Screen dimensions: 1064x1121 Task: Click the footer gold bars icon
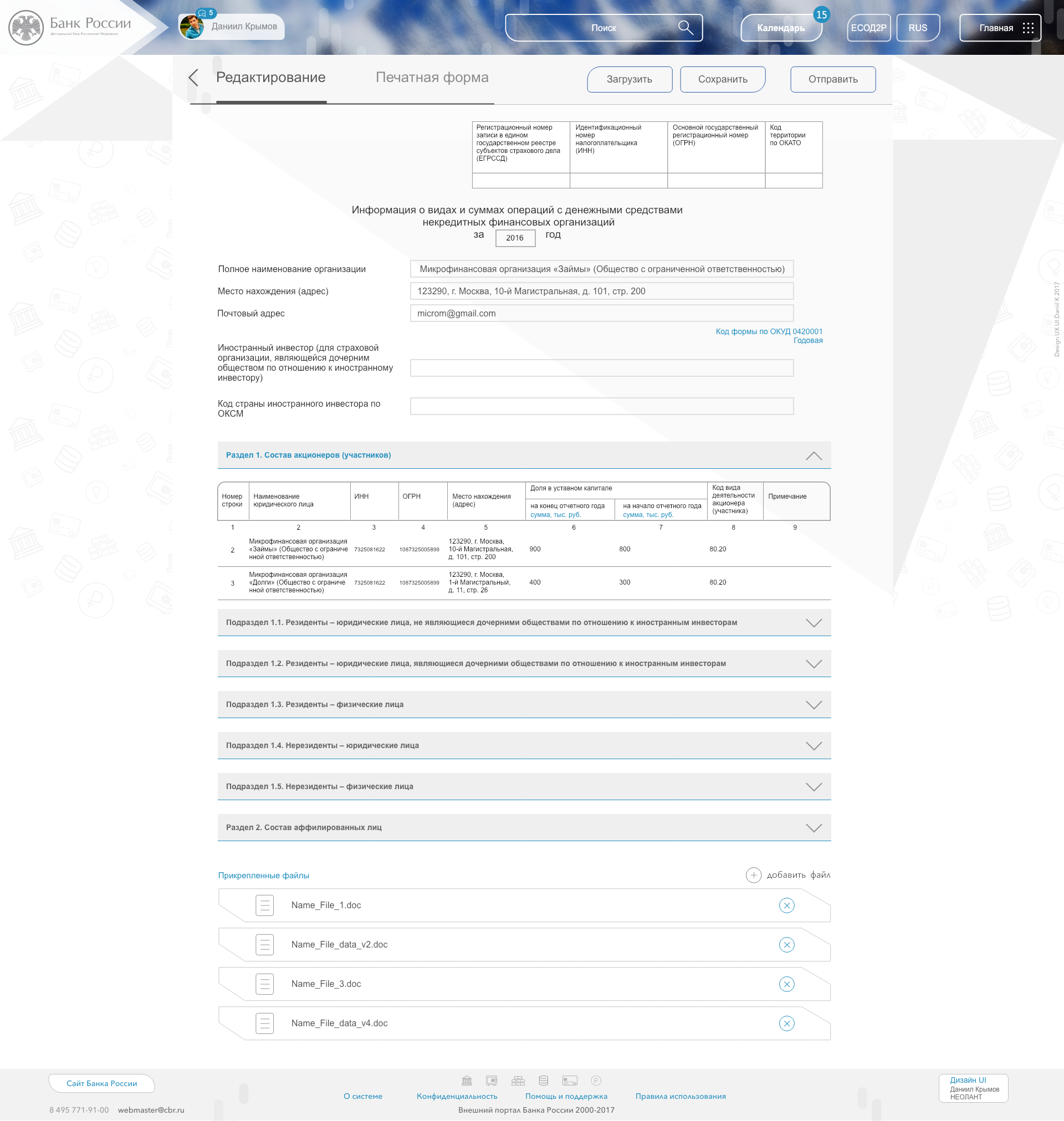coord(518,1081)
